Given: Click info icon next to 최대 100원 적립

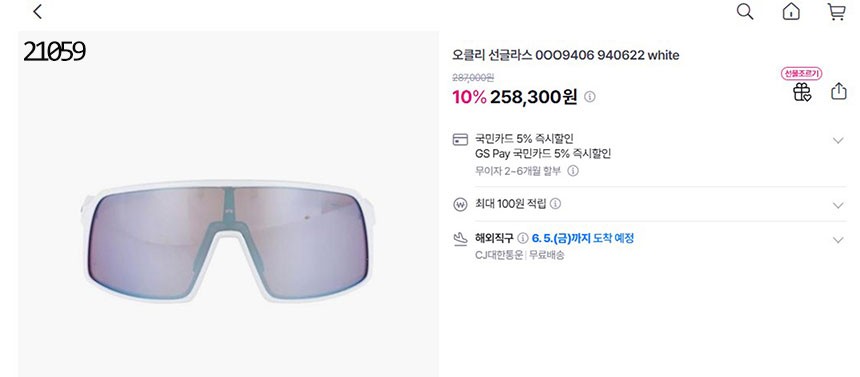Looking at the screenshot, I should 556,204.
